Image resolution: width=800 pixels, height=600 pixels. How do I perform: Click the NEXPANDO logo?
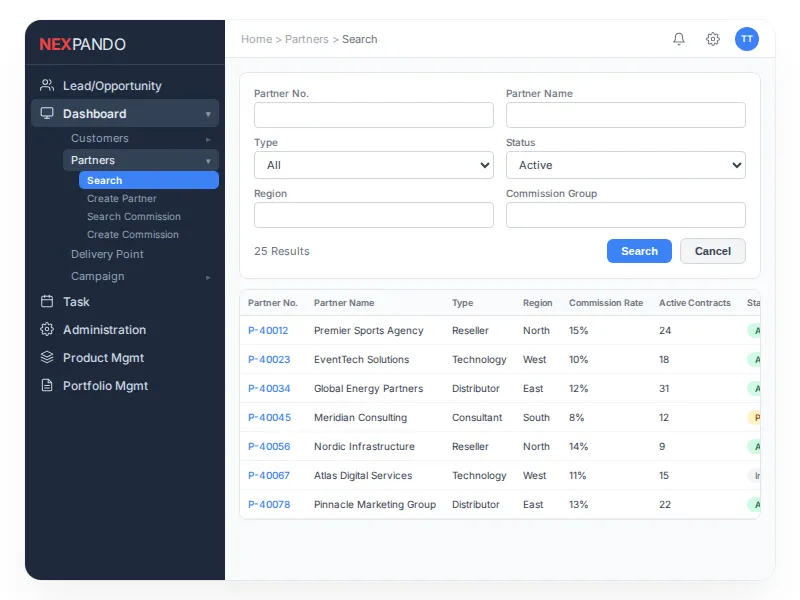pyautogui.click(x=83, y=44)
